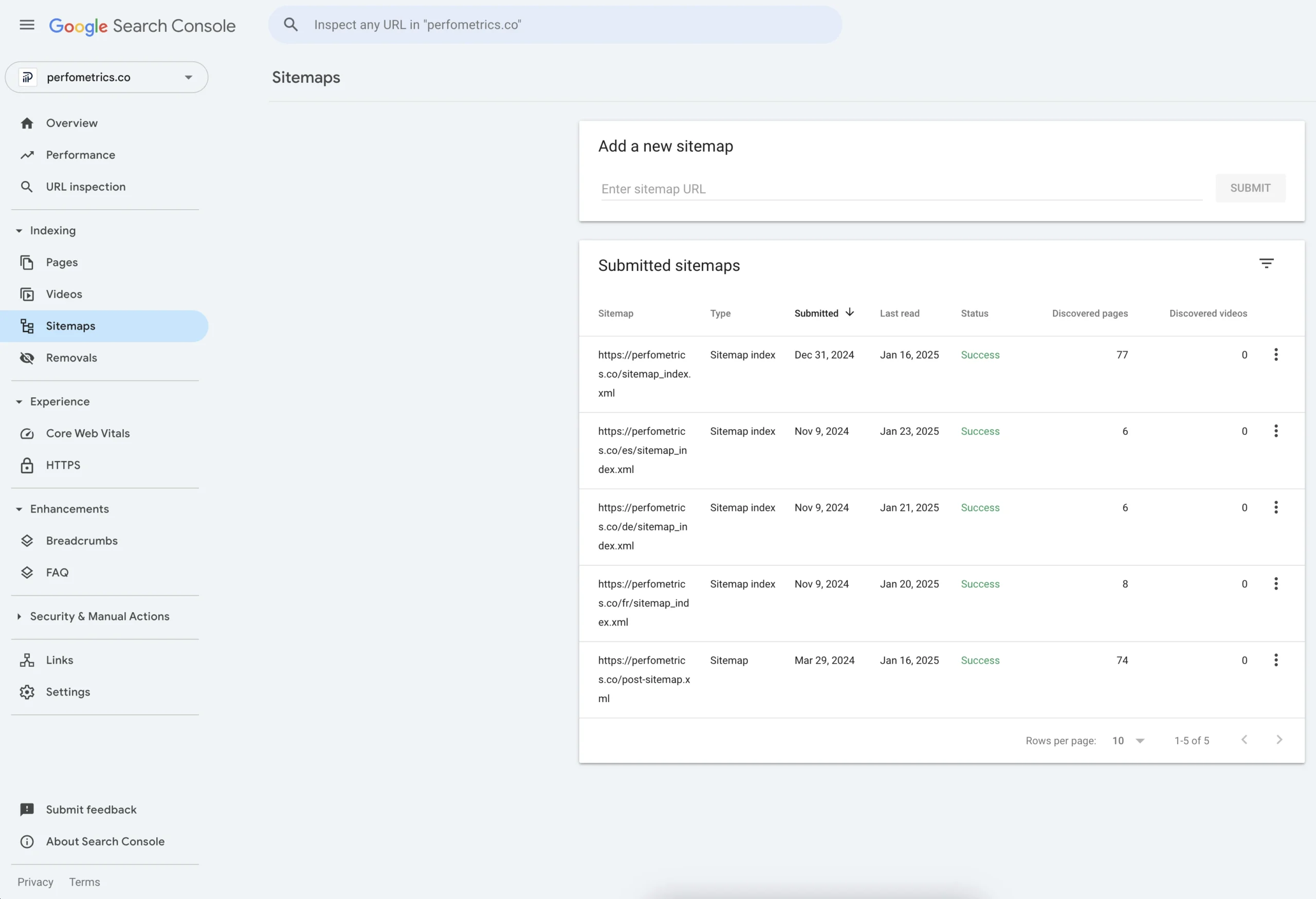
Task: Sort by the Submitted column arrow
Action: 849,313
